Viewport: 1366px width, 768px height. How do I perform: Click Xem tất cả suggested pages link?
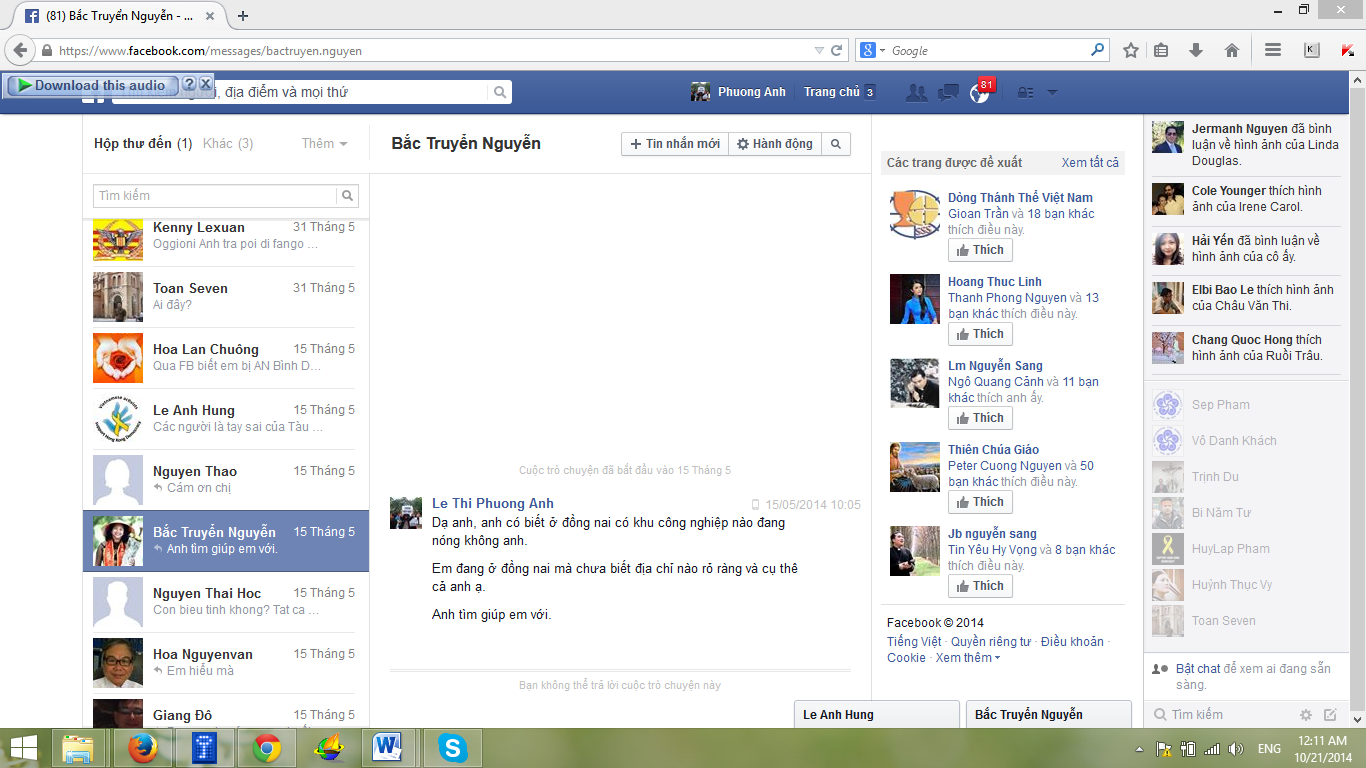[1090, 163]
